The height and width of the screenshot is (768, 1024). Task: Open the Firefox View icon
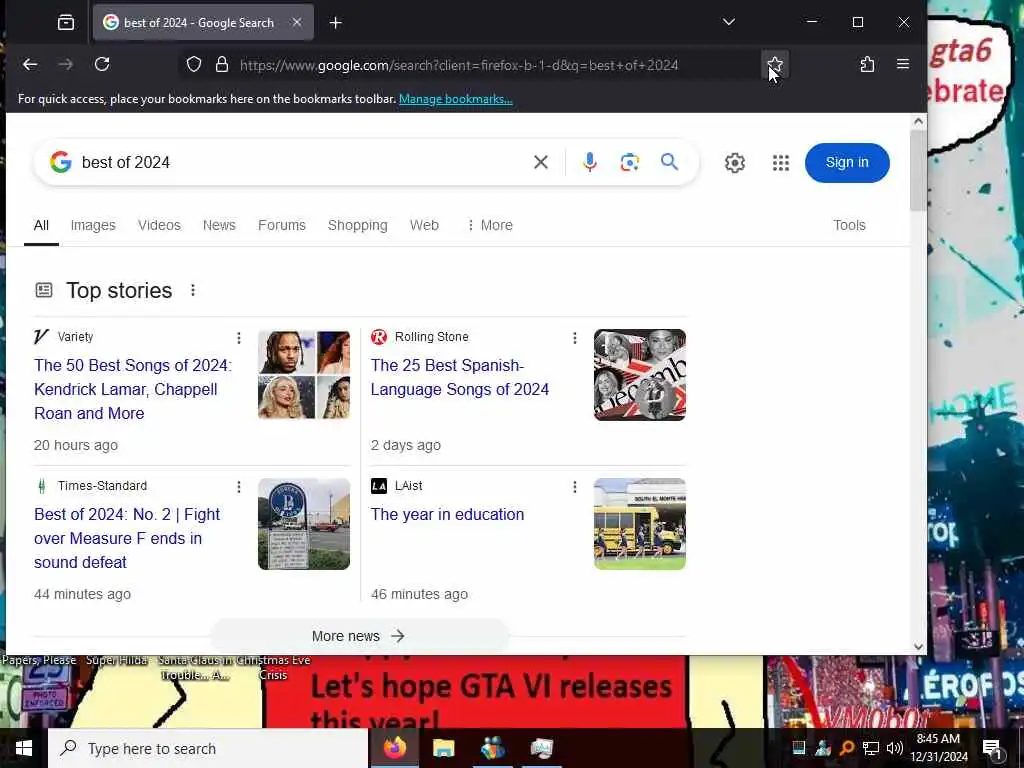click(x=66, y=23)
